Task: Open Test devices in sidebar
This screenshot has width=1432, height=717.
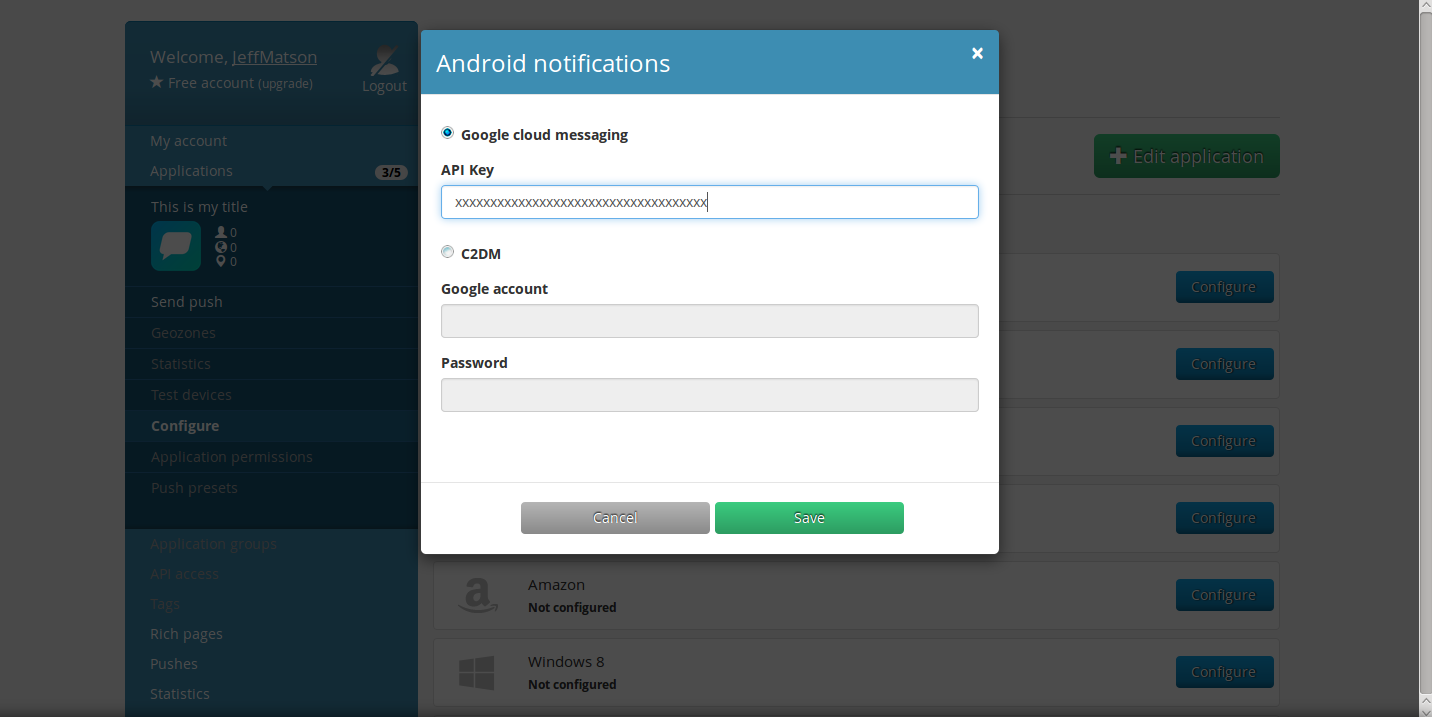Action: tap(191, 395)
